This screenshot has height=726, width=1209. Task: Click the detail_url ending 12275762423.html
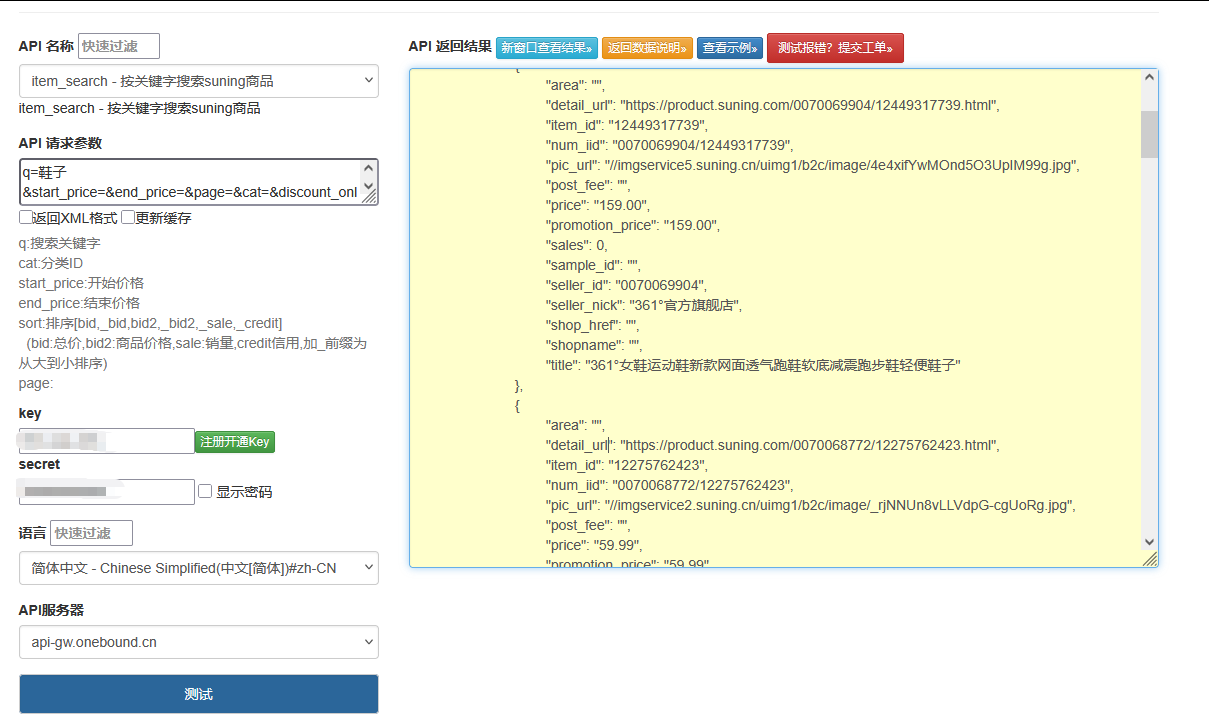coord(773,445)
